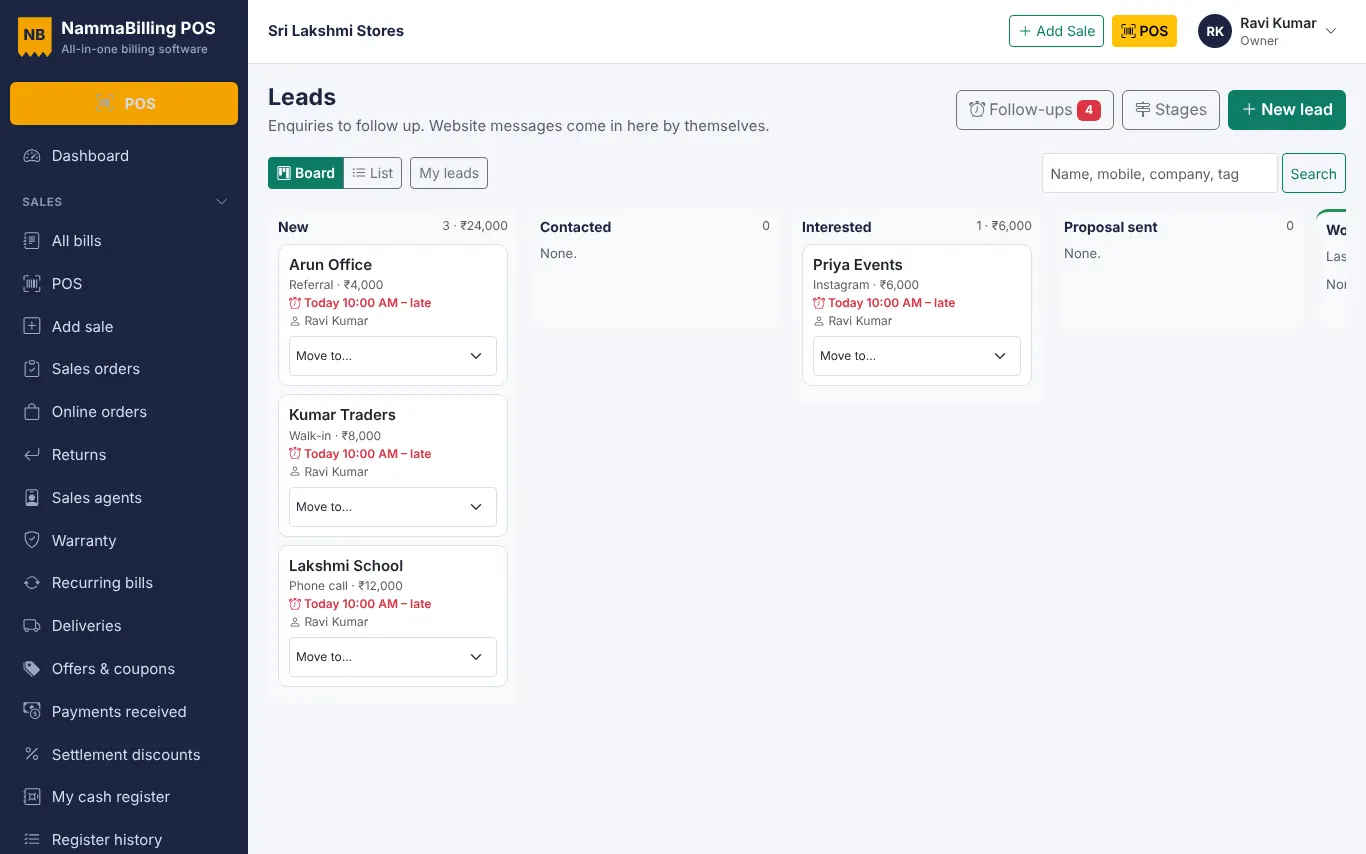Click the My cash register icon

32,797
